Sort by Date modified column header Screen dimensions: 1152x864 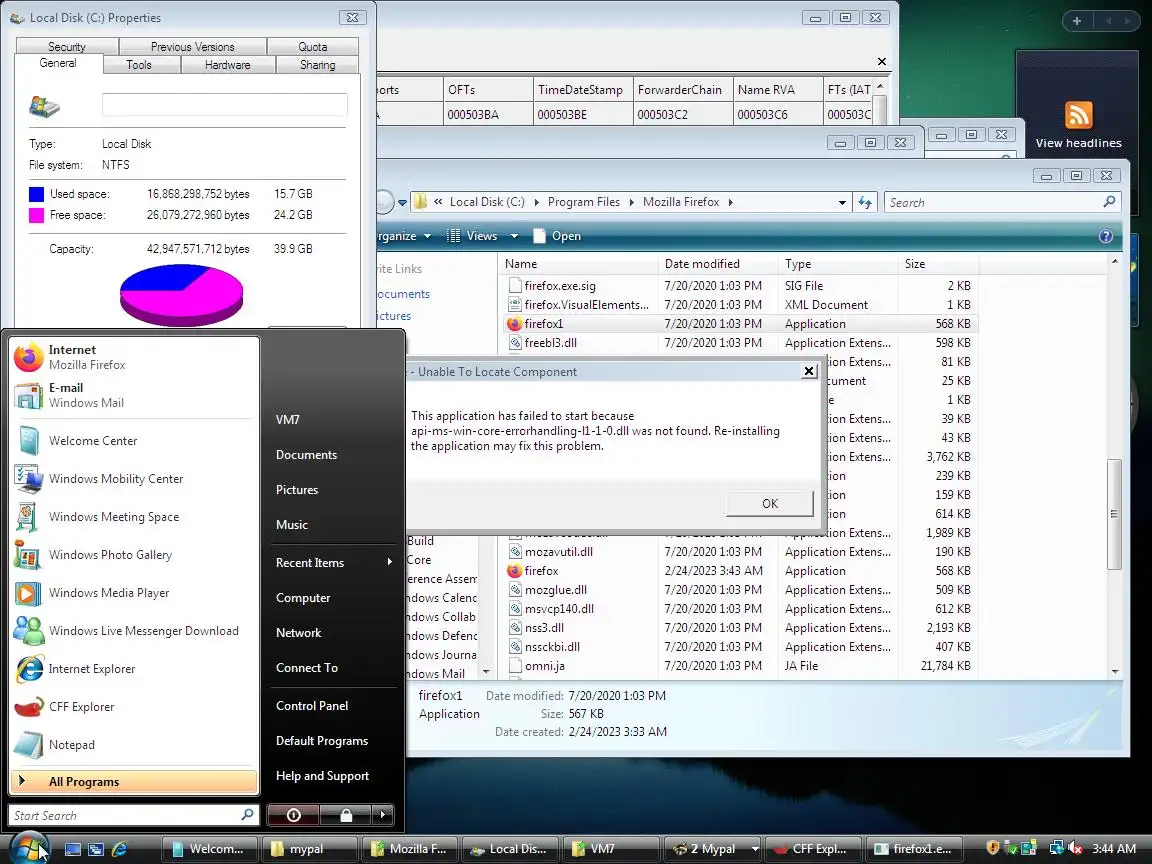[718, 264]
